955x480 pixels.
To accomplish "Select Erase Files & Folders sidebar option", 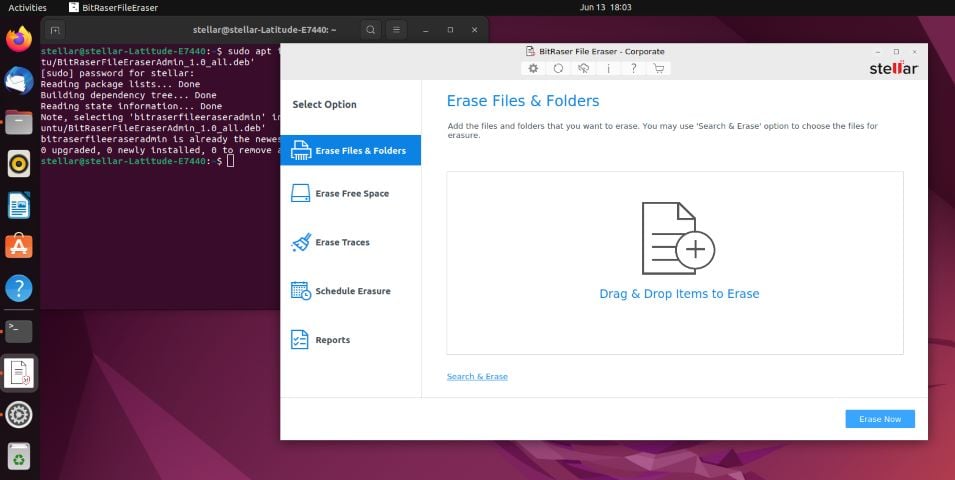I will (350, 150).
